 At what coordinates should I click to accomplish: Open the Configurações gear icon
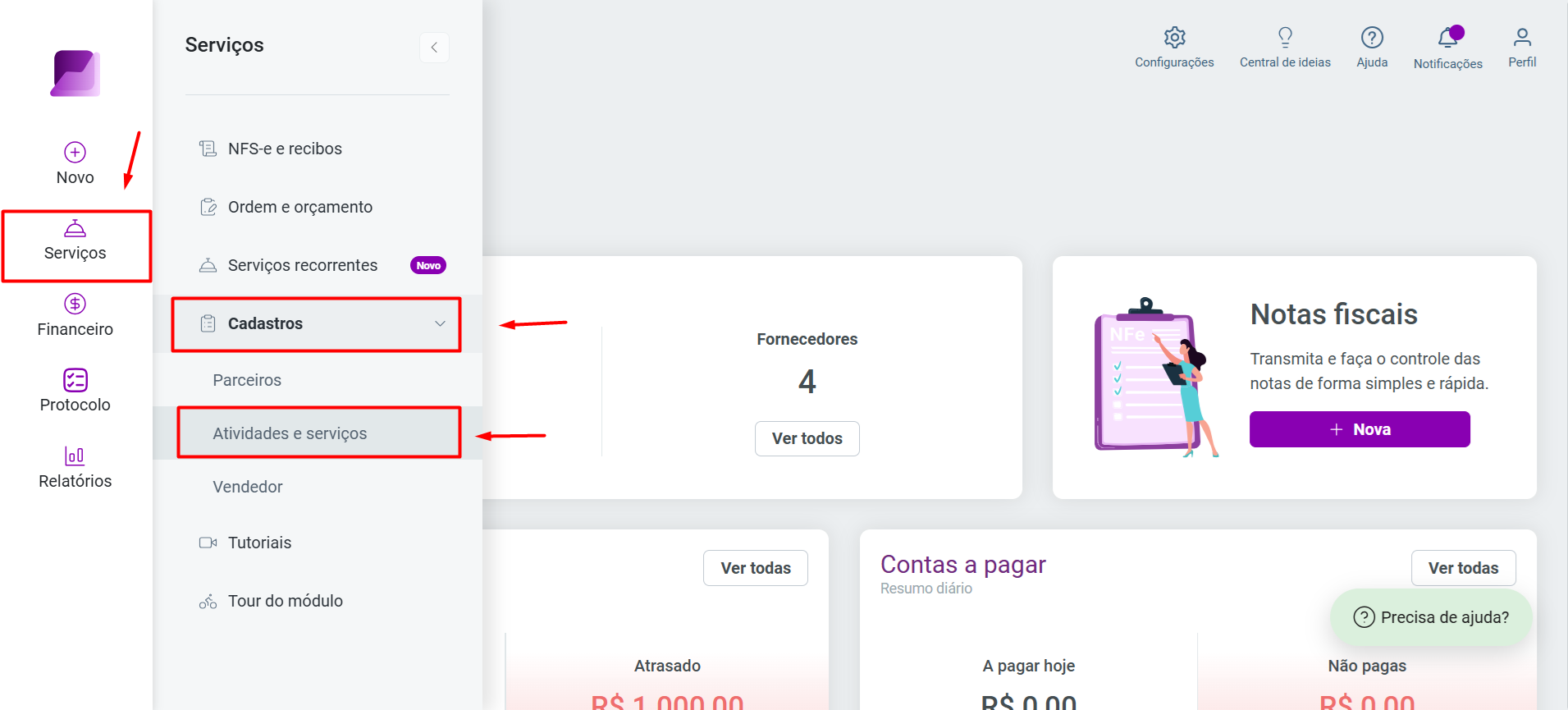(x=1174, y=37)
